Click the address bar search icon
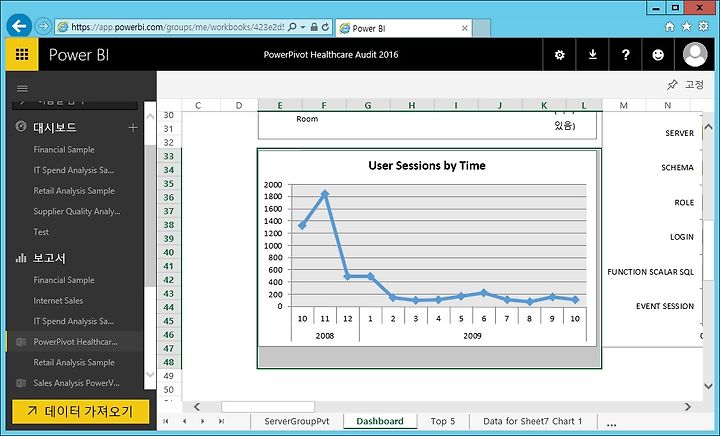Image resolution: width=720 pixels, height=436 pixels. click(292, 27)
